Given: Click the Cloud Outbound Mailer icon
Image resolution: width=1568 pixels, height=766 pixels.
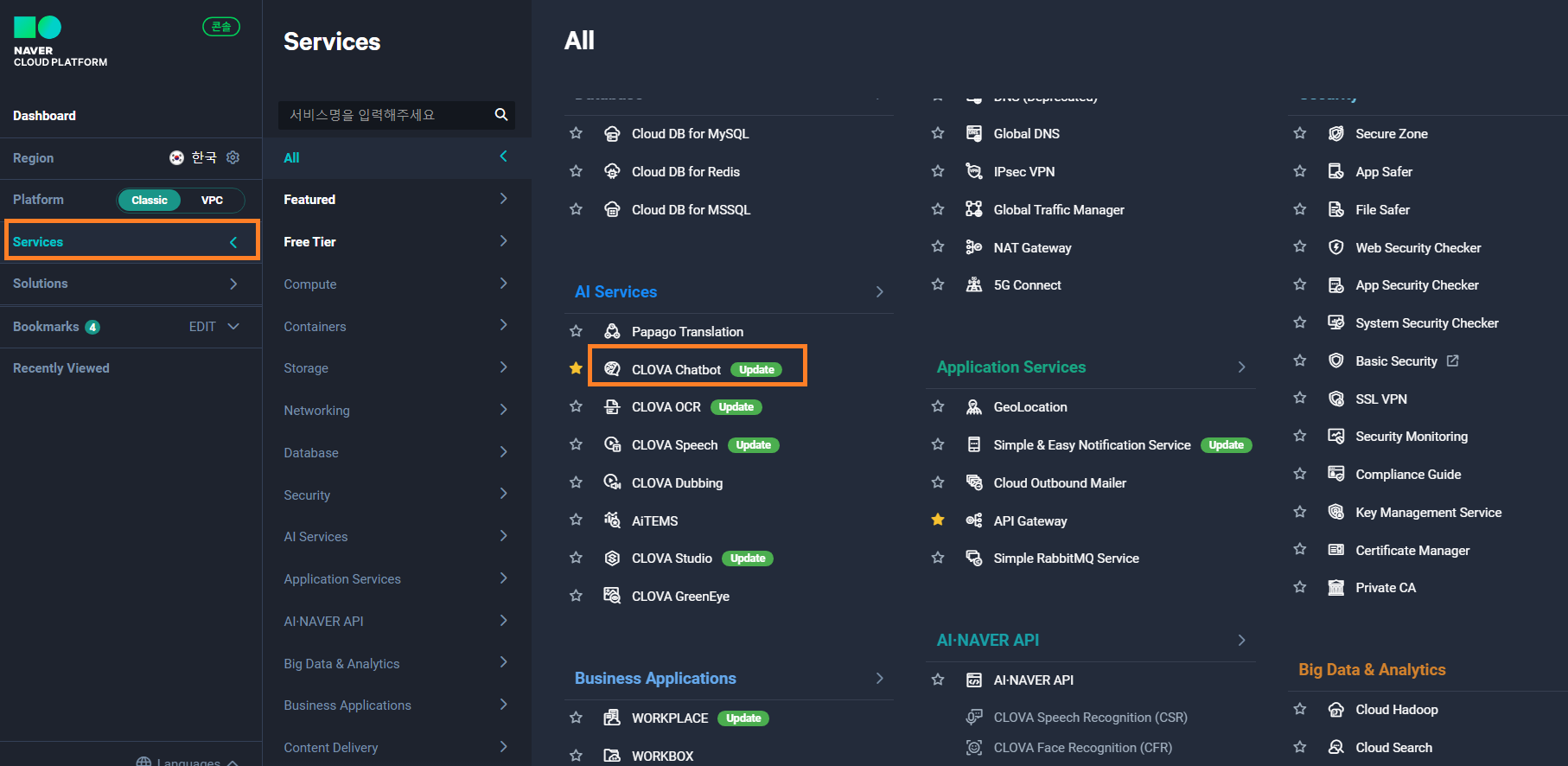Looking at the screenshot, I should [x=974, y=482].
